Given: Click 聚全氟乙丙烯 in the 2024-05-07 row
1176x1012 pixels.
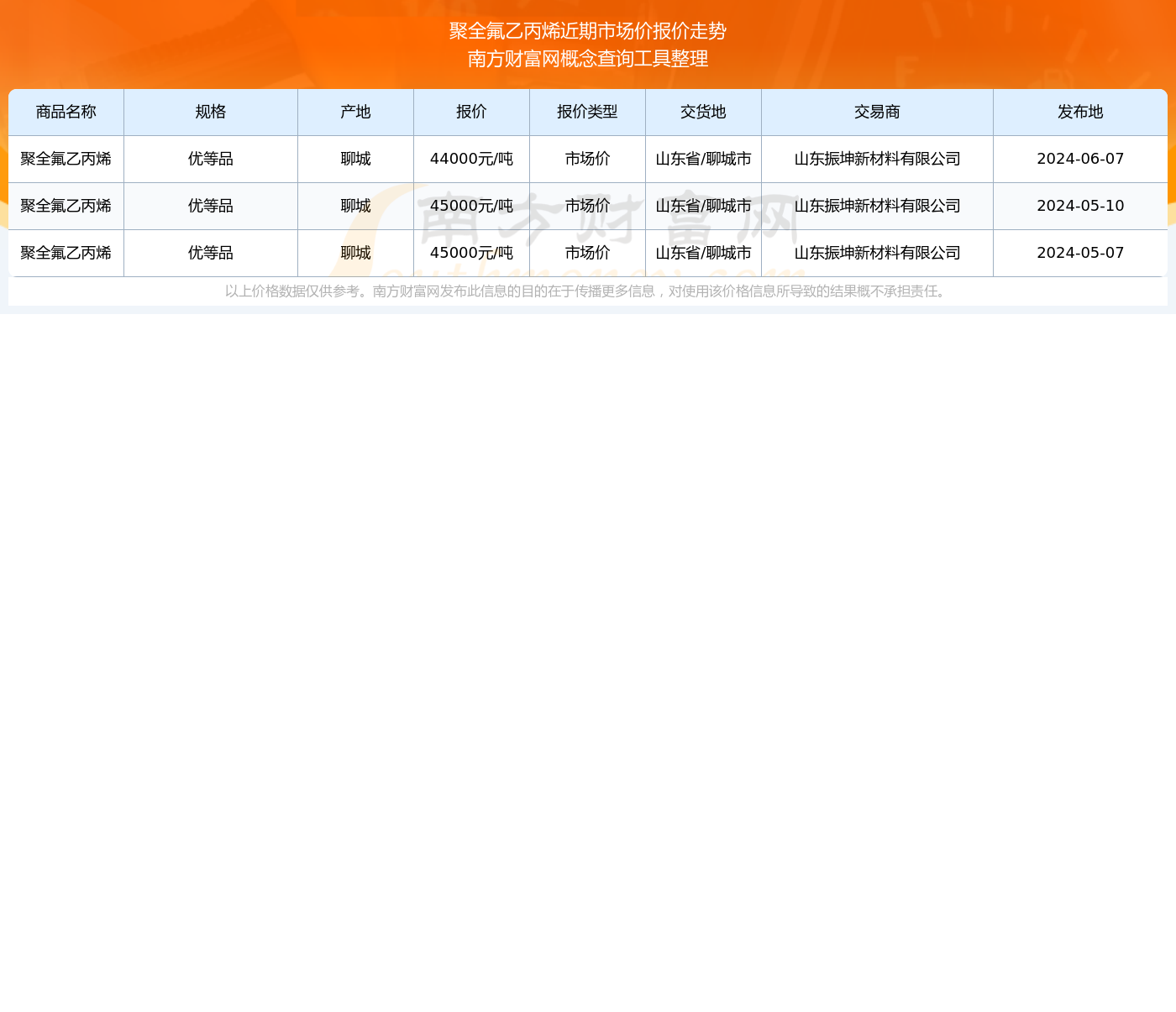Looking at the screenshot, I should coord(66,253).
